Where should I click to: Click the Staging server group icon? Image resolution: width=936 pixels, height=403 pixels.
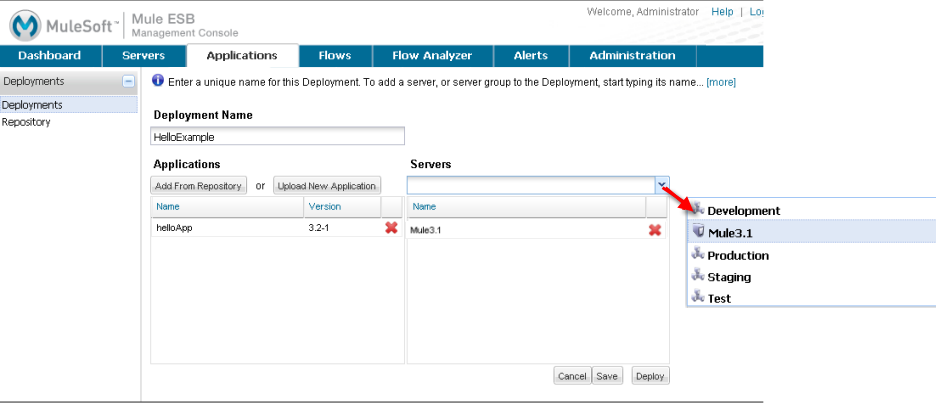[x=698, y=276]
